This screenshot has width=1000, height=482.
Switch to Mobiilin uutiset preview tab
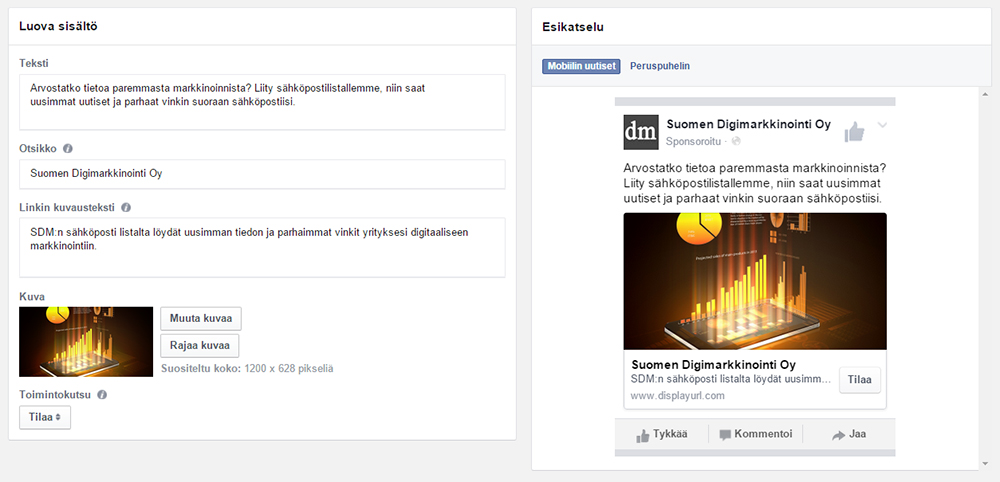pos(581,66)
